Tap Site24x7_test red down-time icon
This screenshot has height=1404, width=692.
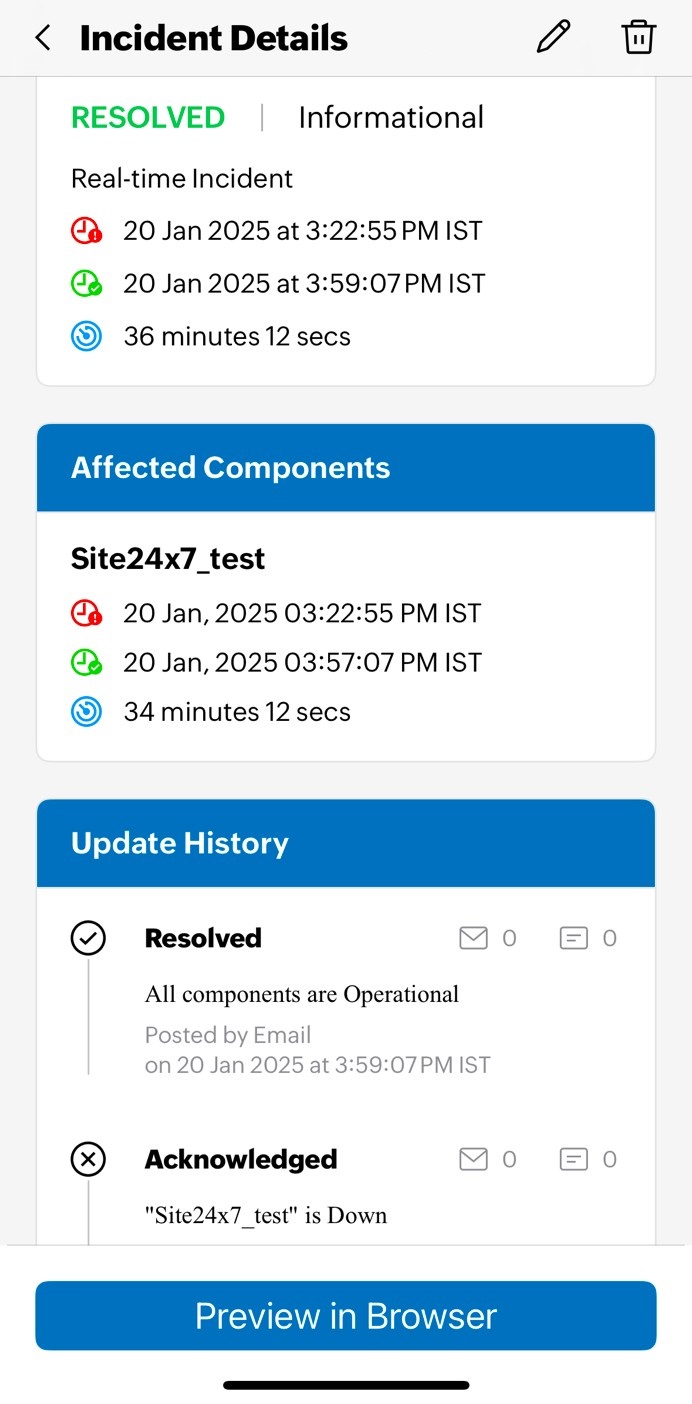tap(87, 613)
